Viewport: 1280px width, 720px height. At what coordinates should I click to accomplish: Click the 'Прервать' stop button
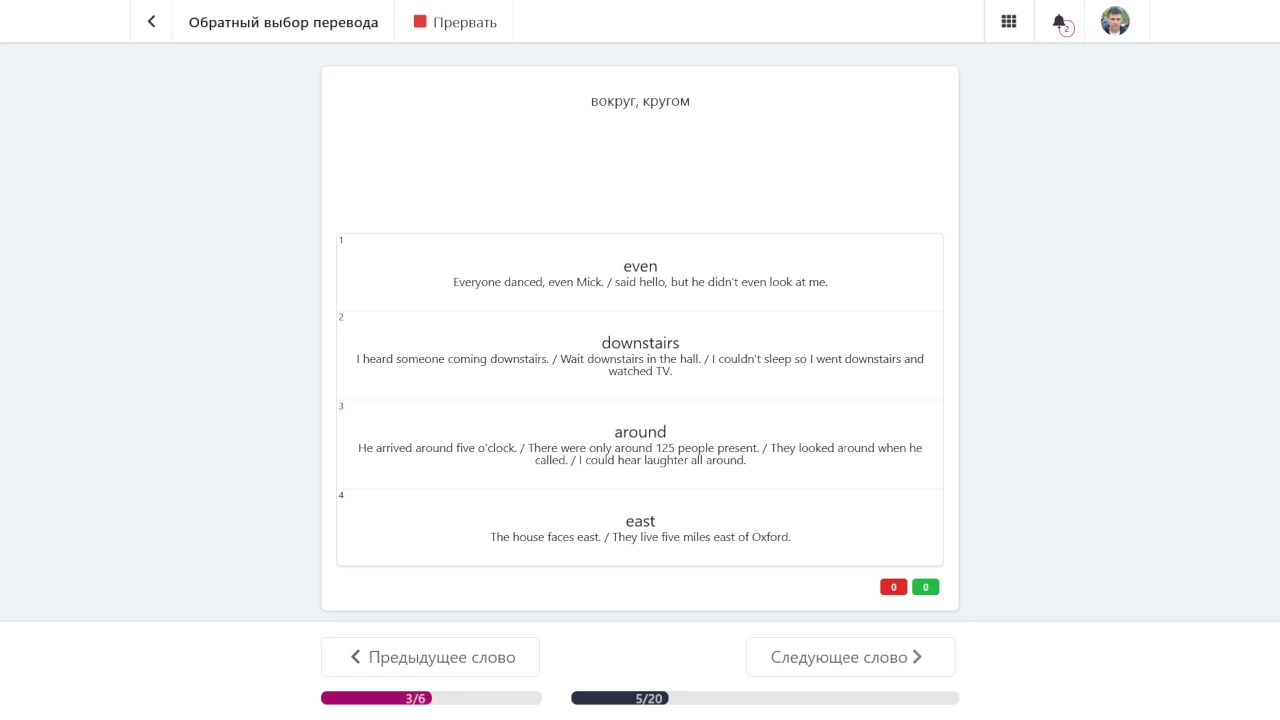click(x=455, y=21)
